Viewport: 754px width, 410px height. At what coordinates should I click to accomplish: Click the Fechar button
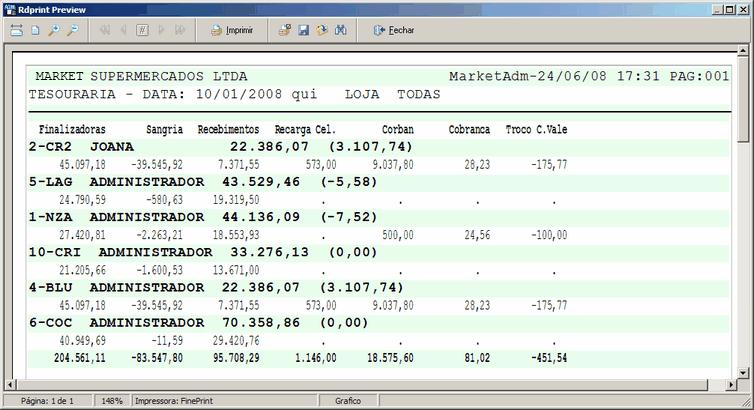pyautogui.click(x=394, y=30)
